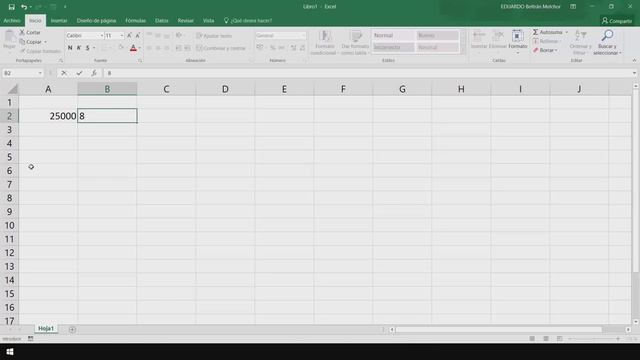Apply Incorrecto cell style
Image resolution: width=640 pixels, height=360 pixels.
click(393, 47)
